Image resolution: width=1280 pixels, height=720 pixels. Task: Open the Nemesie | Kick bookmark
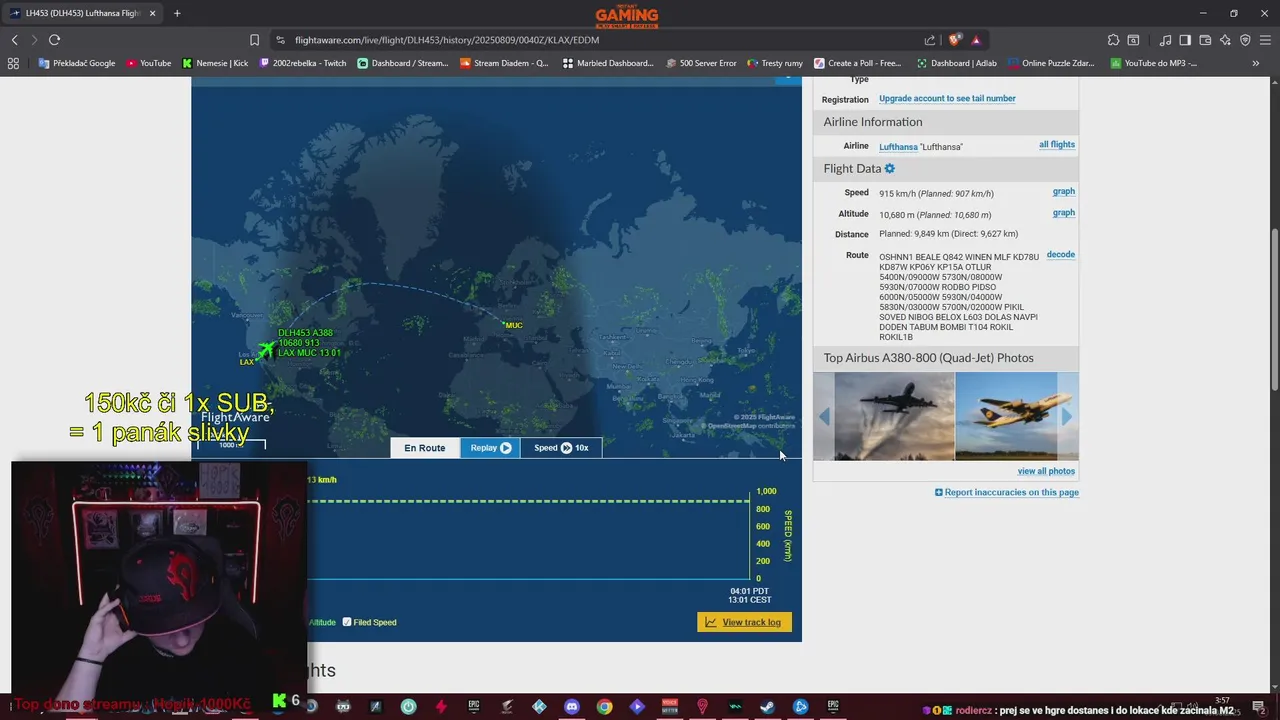(x=215, y=63)
